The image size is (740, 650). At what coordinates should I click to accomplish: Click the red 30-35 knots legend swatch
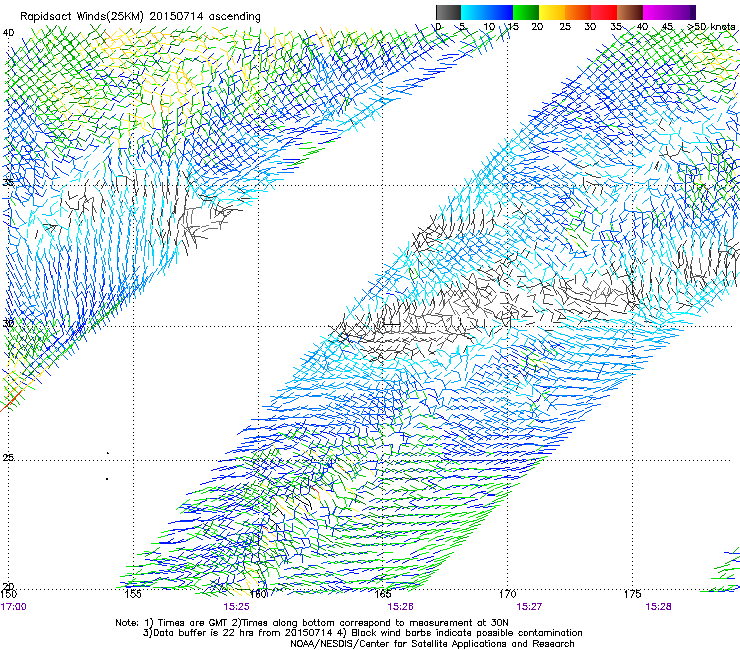pos(604,12)
